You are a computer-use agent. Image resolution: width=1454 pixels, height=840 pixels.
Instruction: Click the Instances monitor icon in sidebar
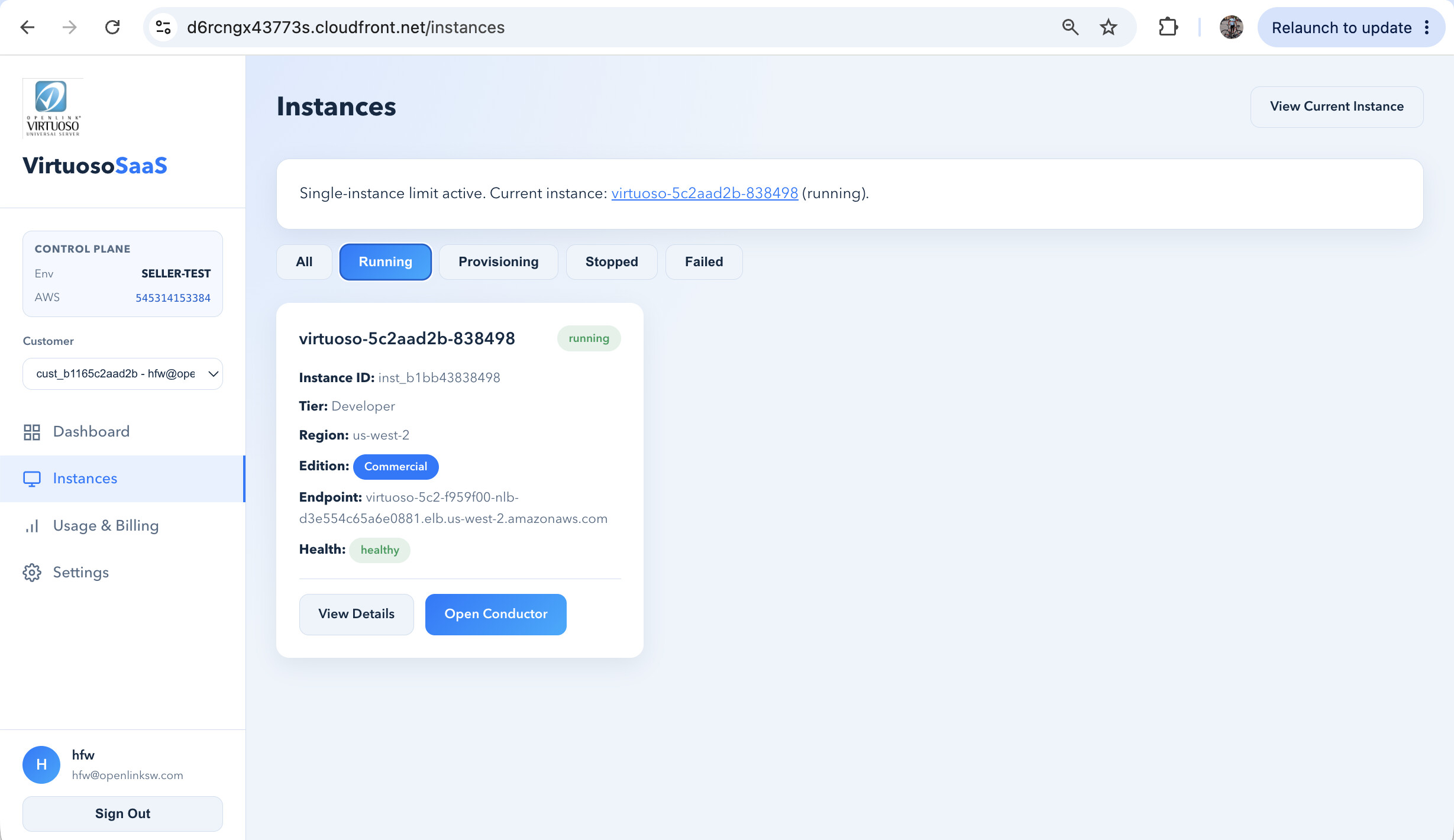(32, 479)
